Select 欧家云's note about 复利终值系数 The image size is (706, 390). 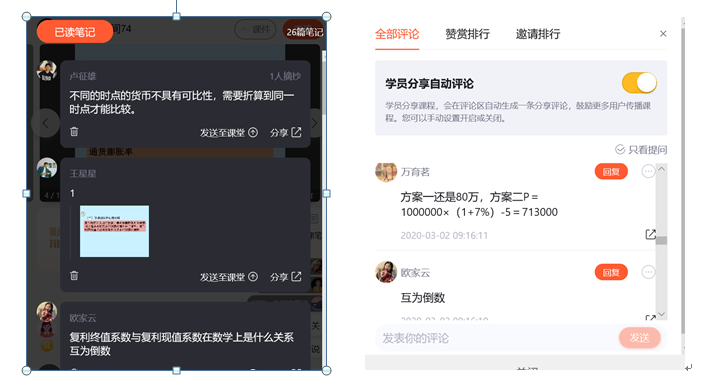pyautogui.click(x=182, y=344)
